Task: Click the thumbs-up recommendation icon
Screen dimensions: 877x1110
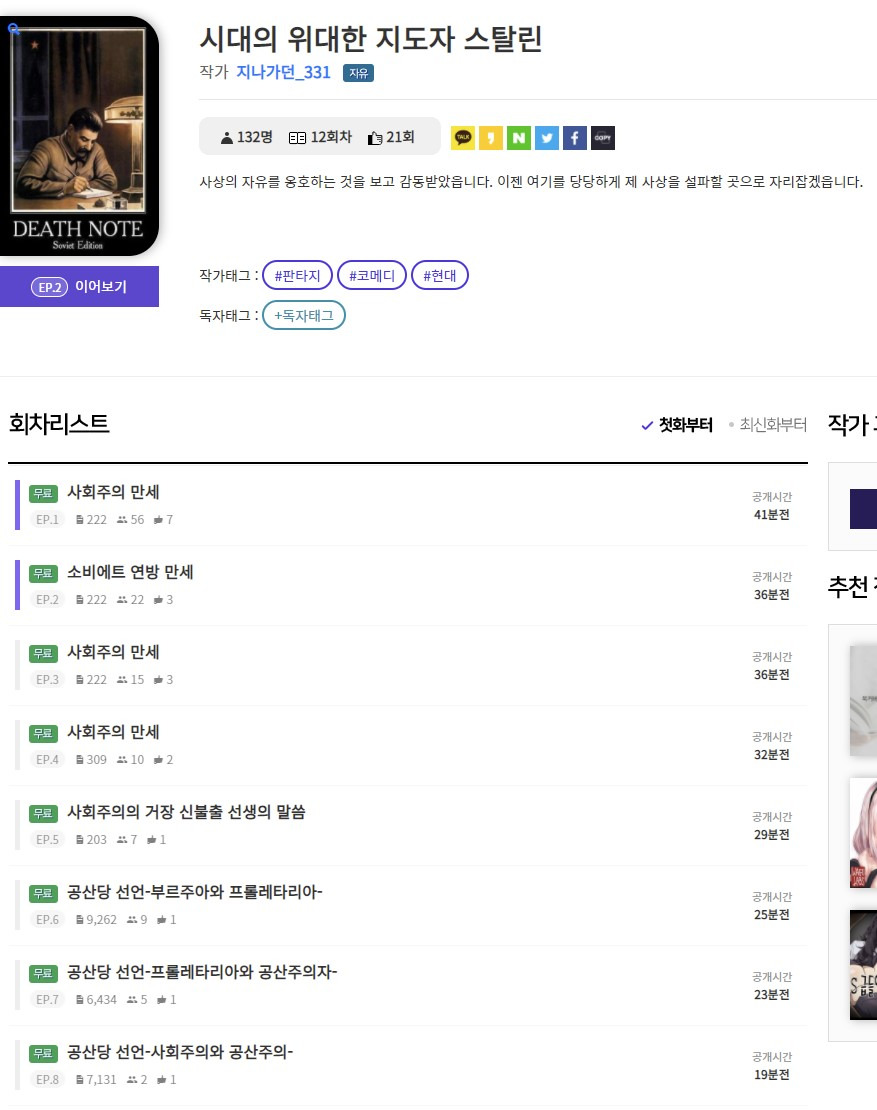Action: (x=374, y=138)
